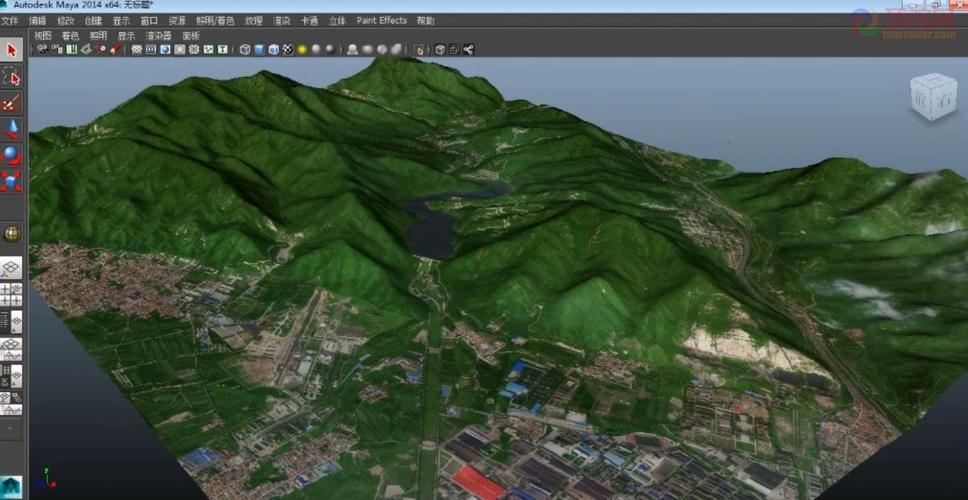Switch to four view layout

12,295
